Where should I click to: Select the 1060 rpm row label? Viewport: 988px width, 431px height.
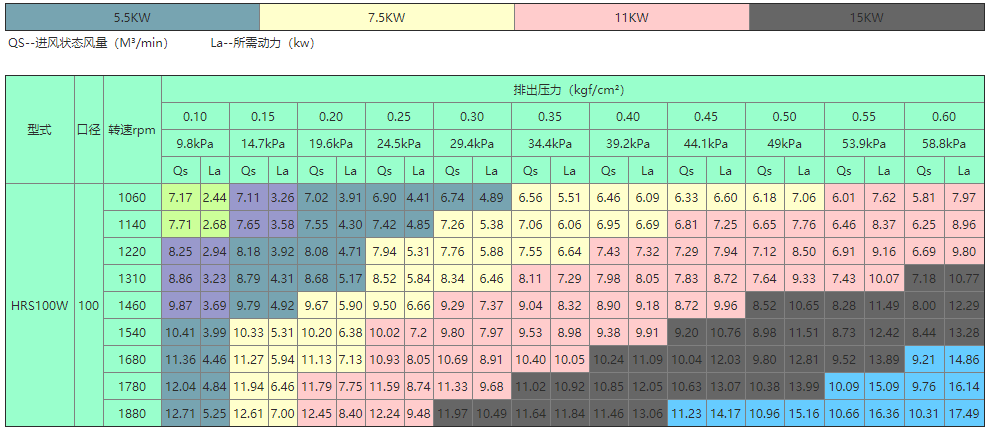coord(133,197)
